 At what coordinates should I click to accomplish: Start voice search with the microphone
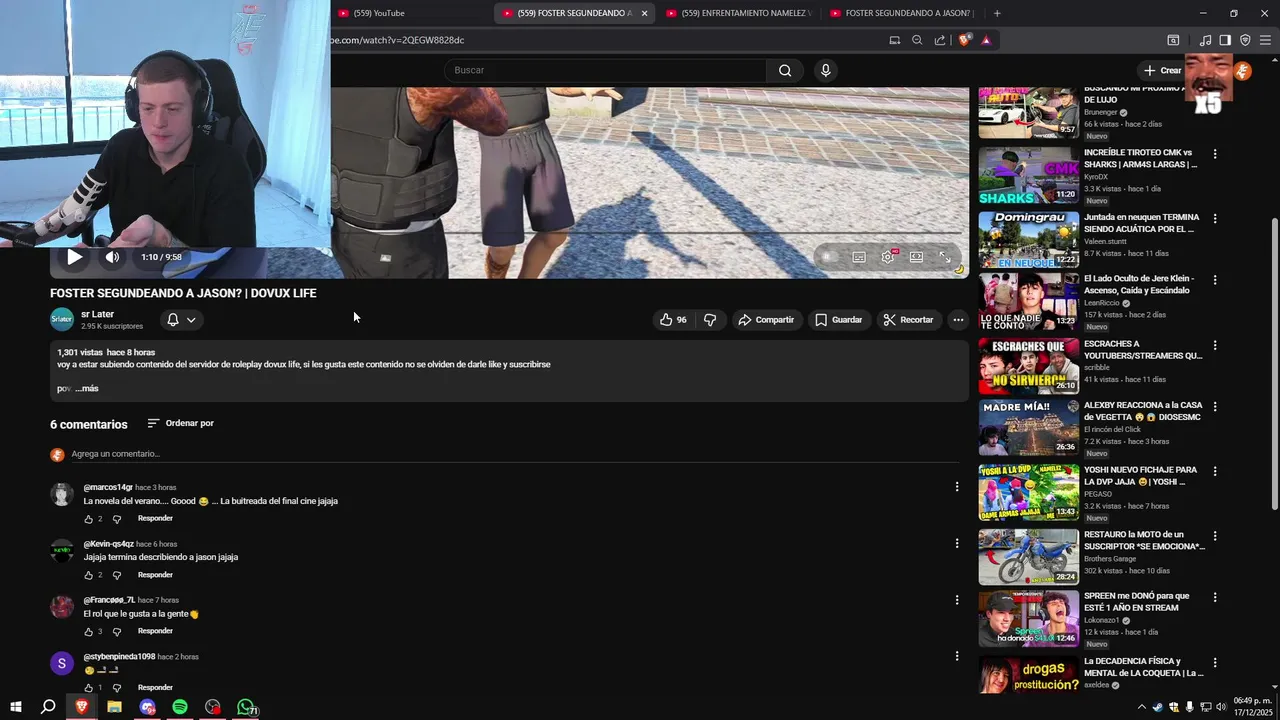(825, 70)
